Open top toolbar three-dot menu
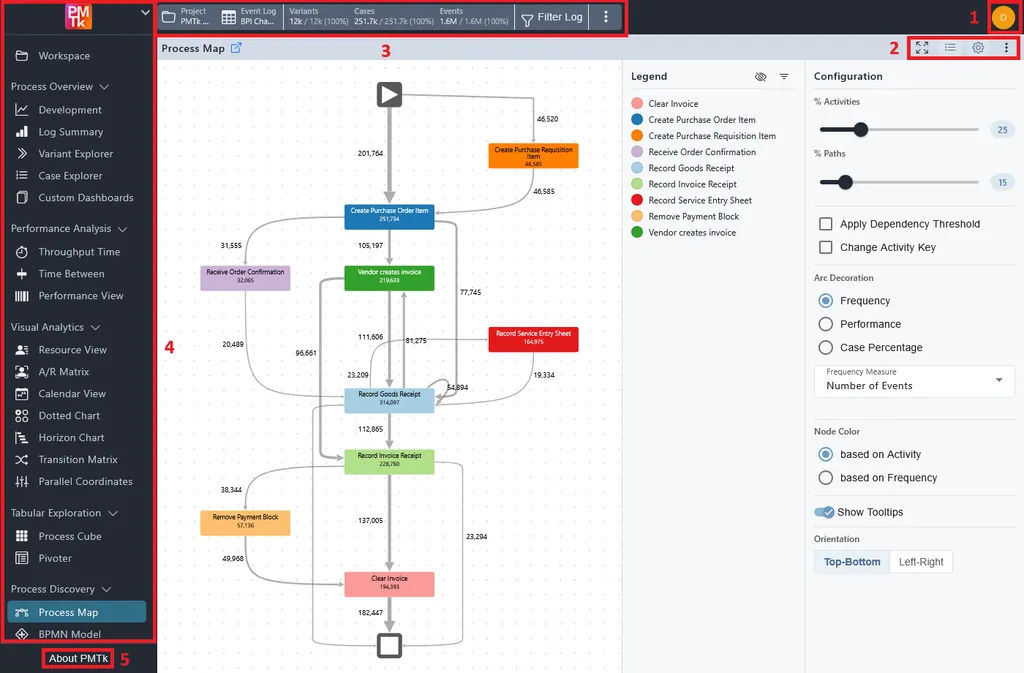Viewport: 1024px width, 673px height. (x=605, y=17)
